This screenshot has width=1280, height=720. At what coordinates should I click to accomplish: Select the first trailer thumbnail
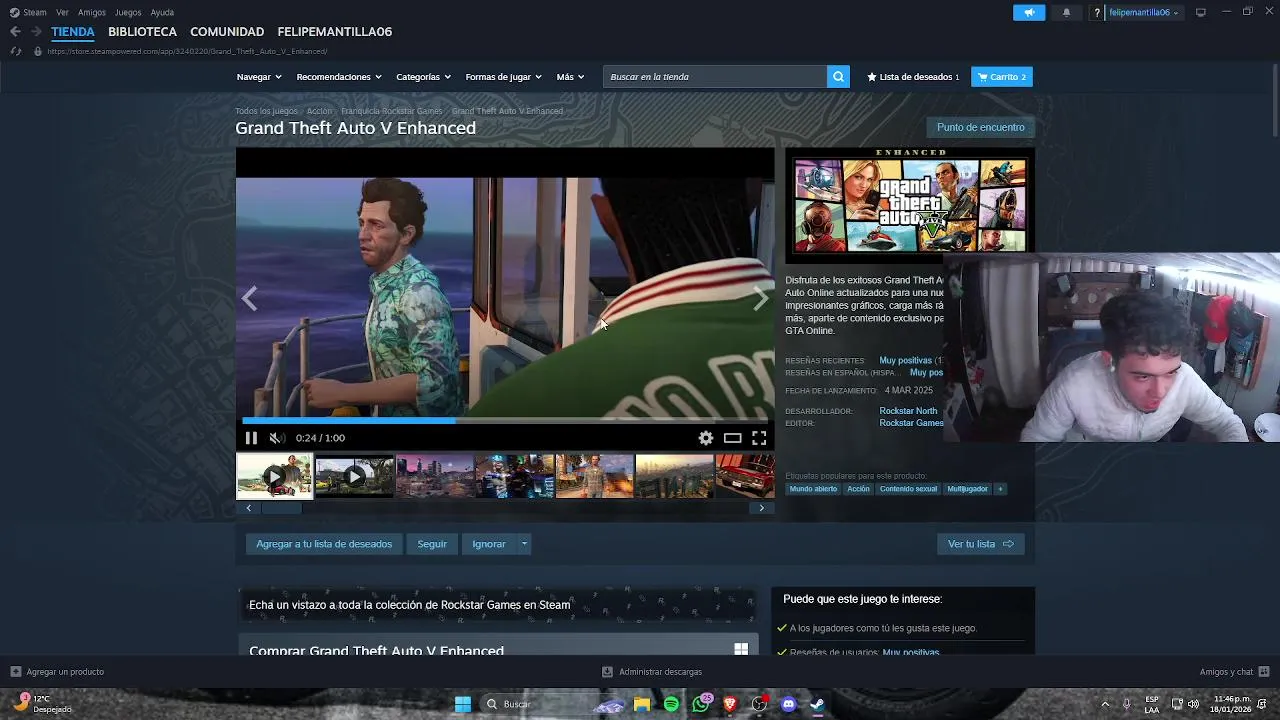(274, 476)
